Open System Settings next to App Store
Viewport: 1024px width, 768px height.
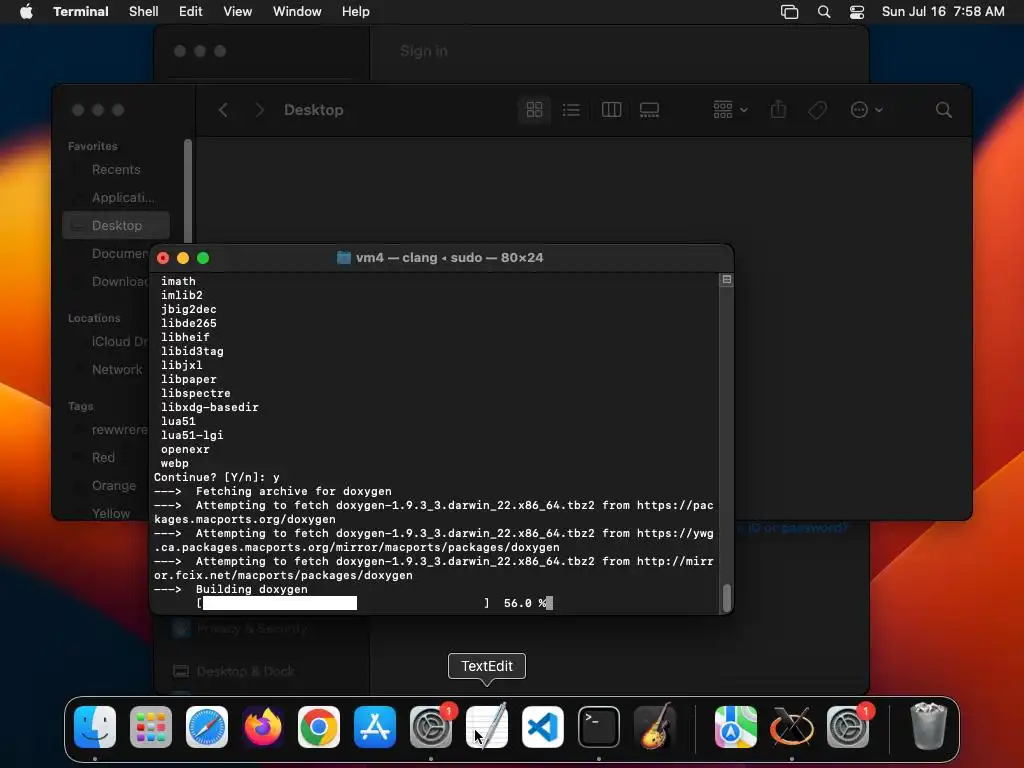[x=431, y=727]
